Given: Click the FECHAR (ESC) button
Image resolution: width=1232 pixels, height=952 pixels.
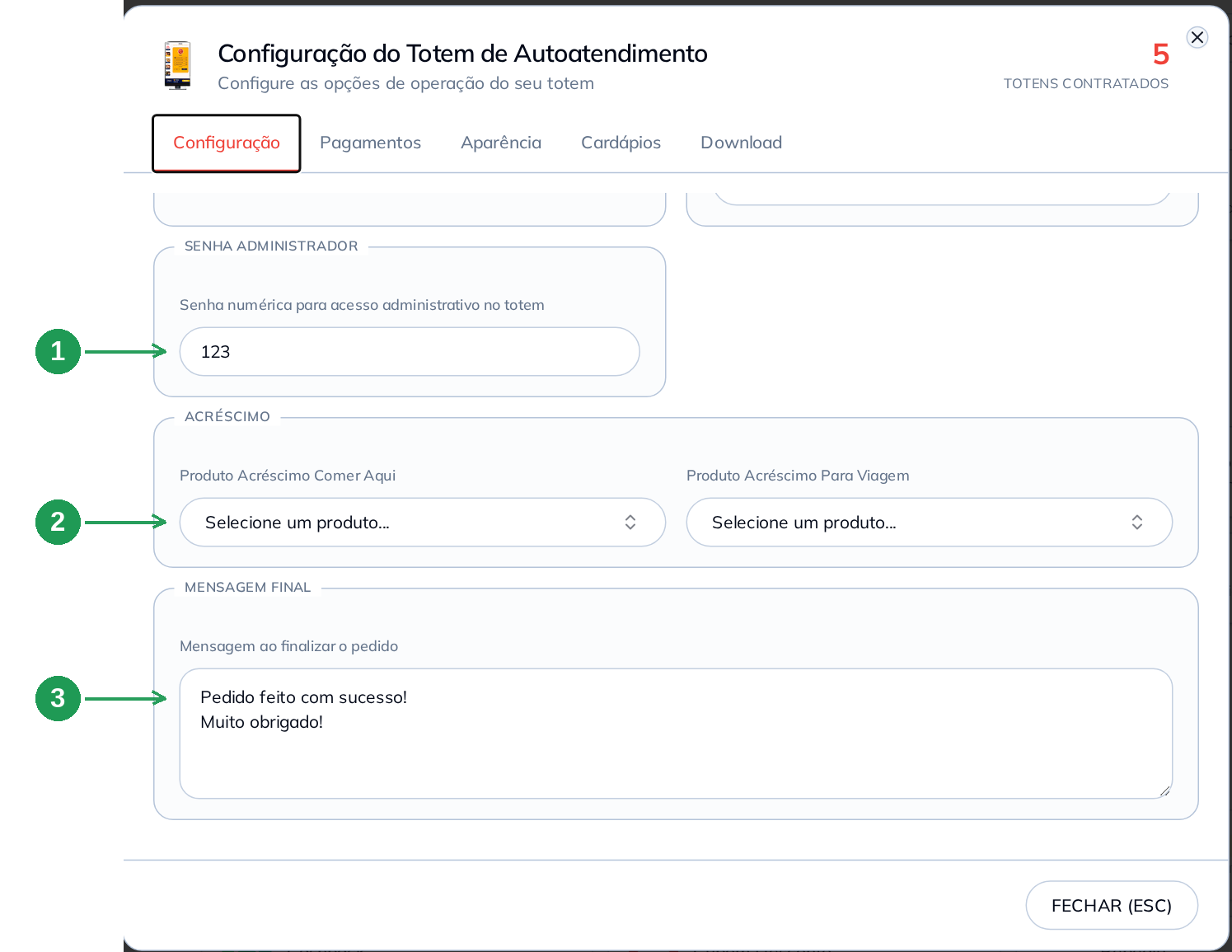Looking at the screenshot, I should click(1112, 905).
